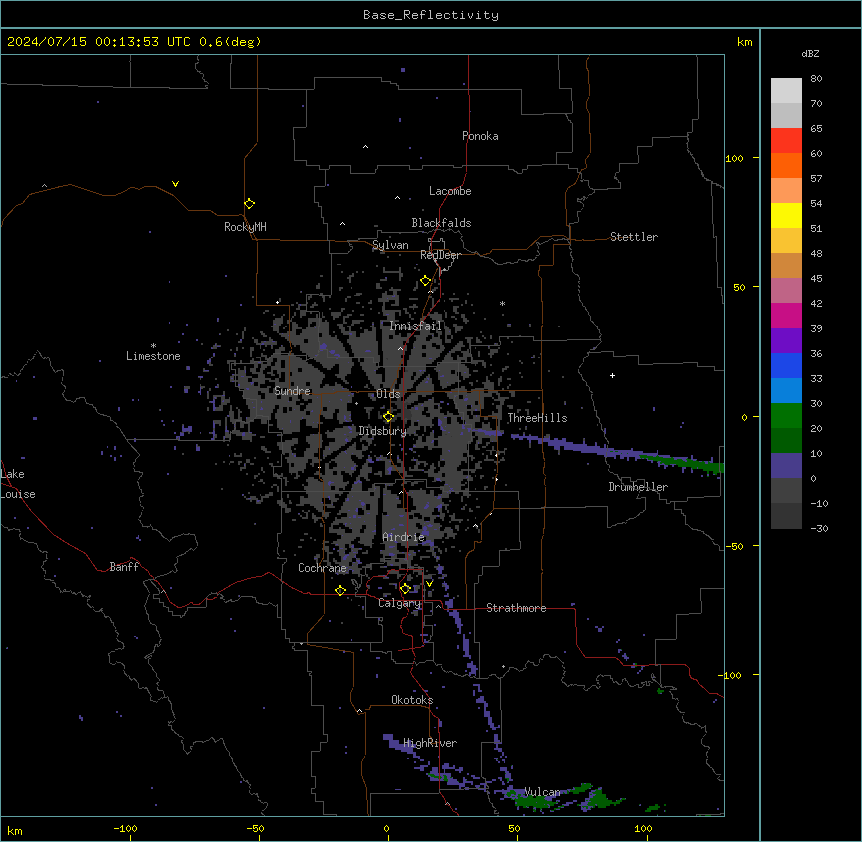Click the green echo band near Drumheller
The height and width of the screenshot is (842, 862).
point(684,463)
